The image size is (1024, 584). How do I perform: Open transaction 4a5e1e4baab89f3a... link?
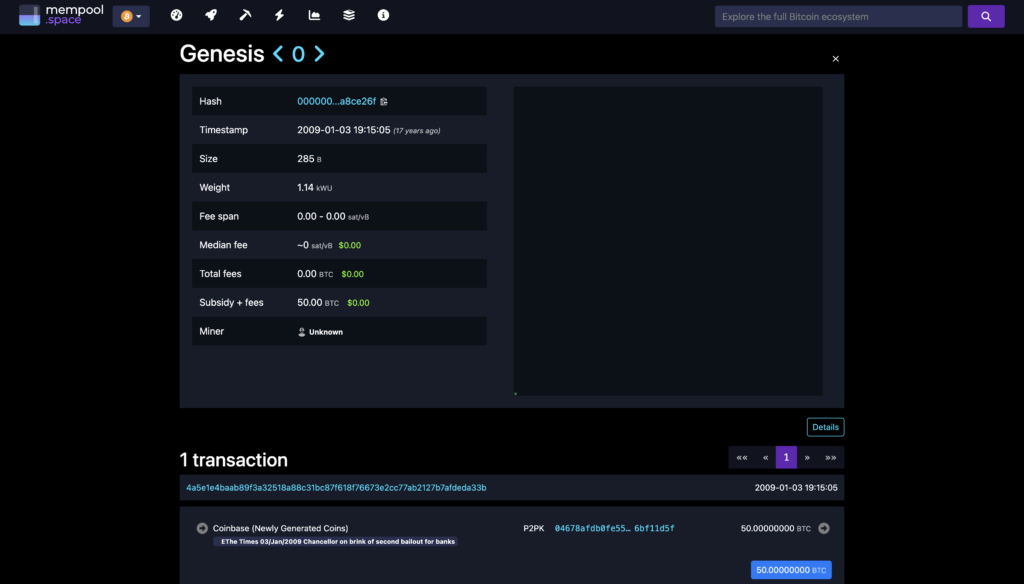pyautogui.click(x=336, y=488)
